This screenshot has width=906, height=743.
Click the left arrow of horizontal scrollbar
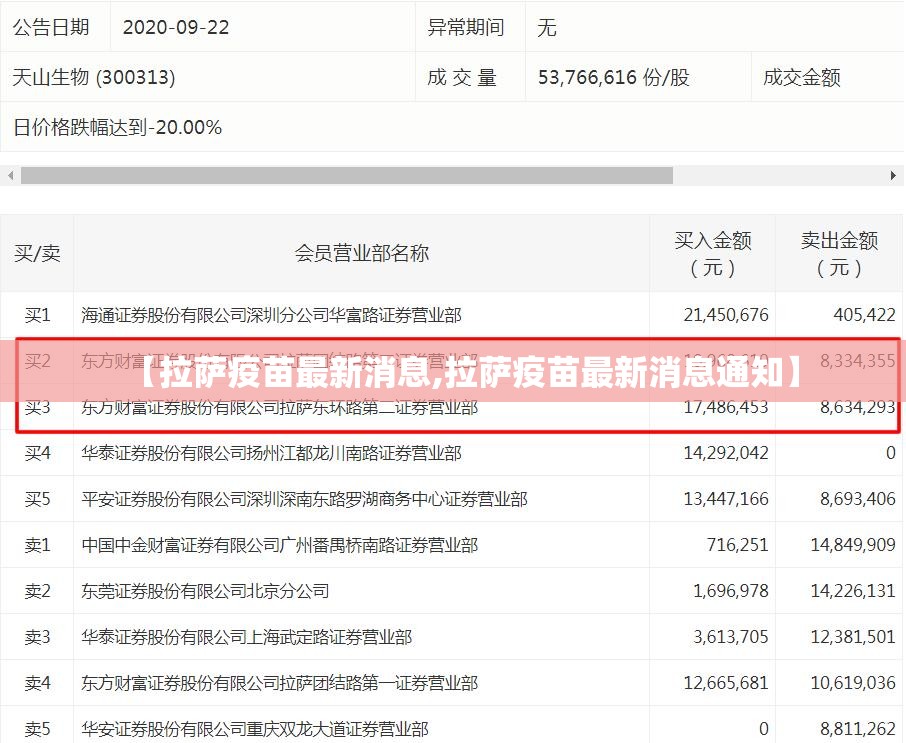click(10, 176)
